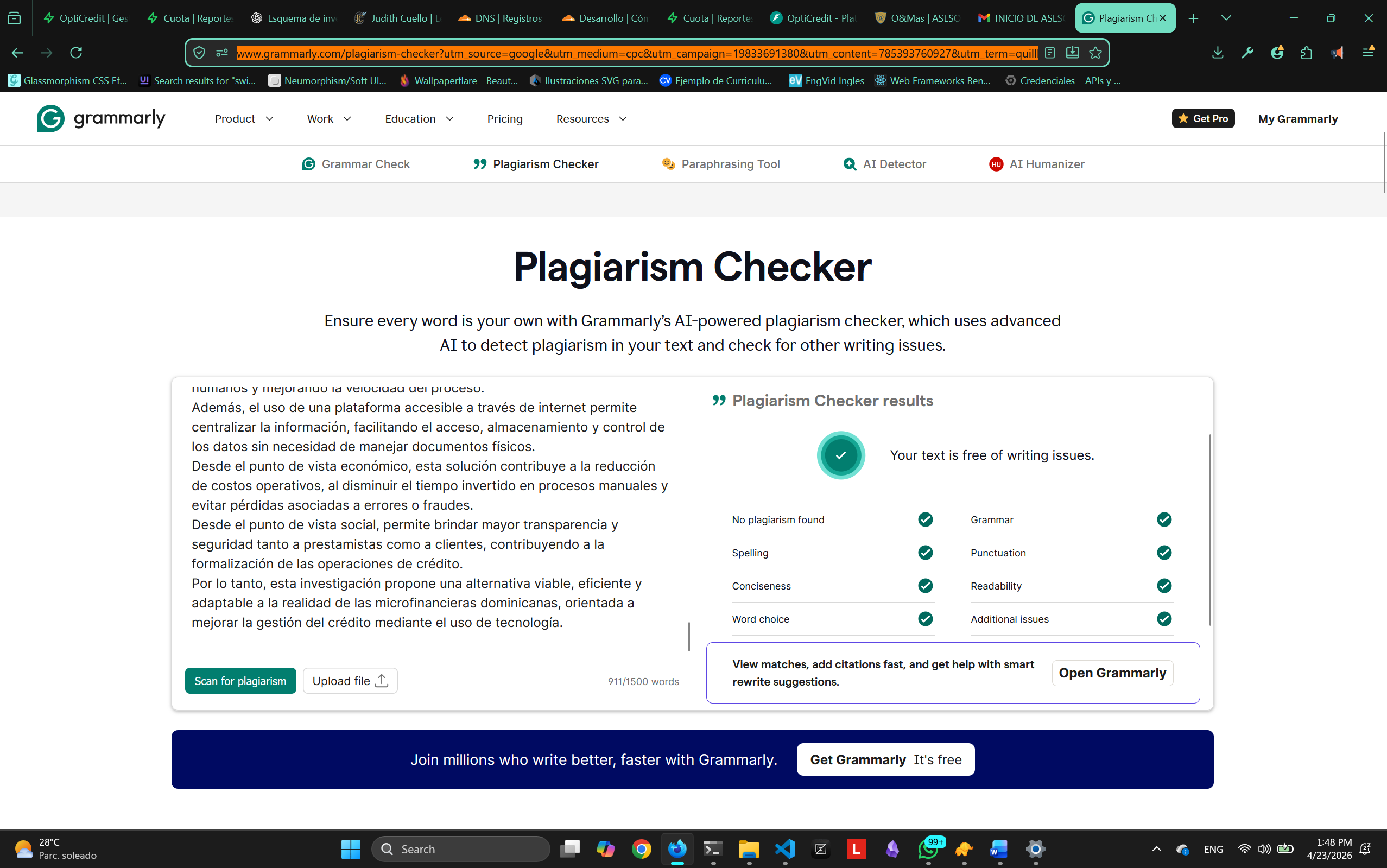The width and height of the screenshot is (1387, 868).
Task: Open the Wallpaperflare bookmark
Action: click(x=459, y=80)
